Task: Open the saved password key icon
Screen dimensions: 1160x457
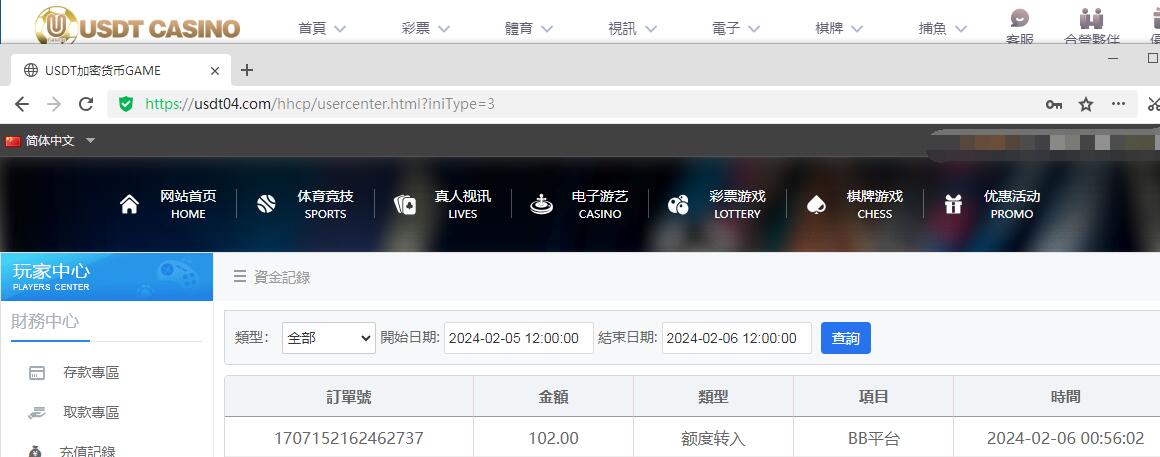Action: point(1053,105)
